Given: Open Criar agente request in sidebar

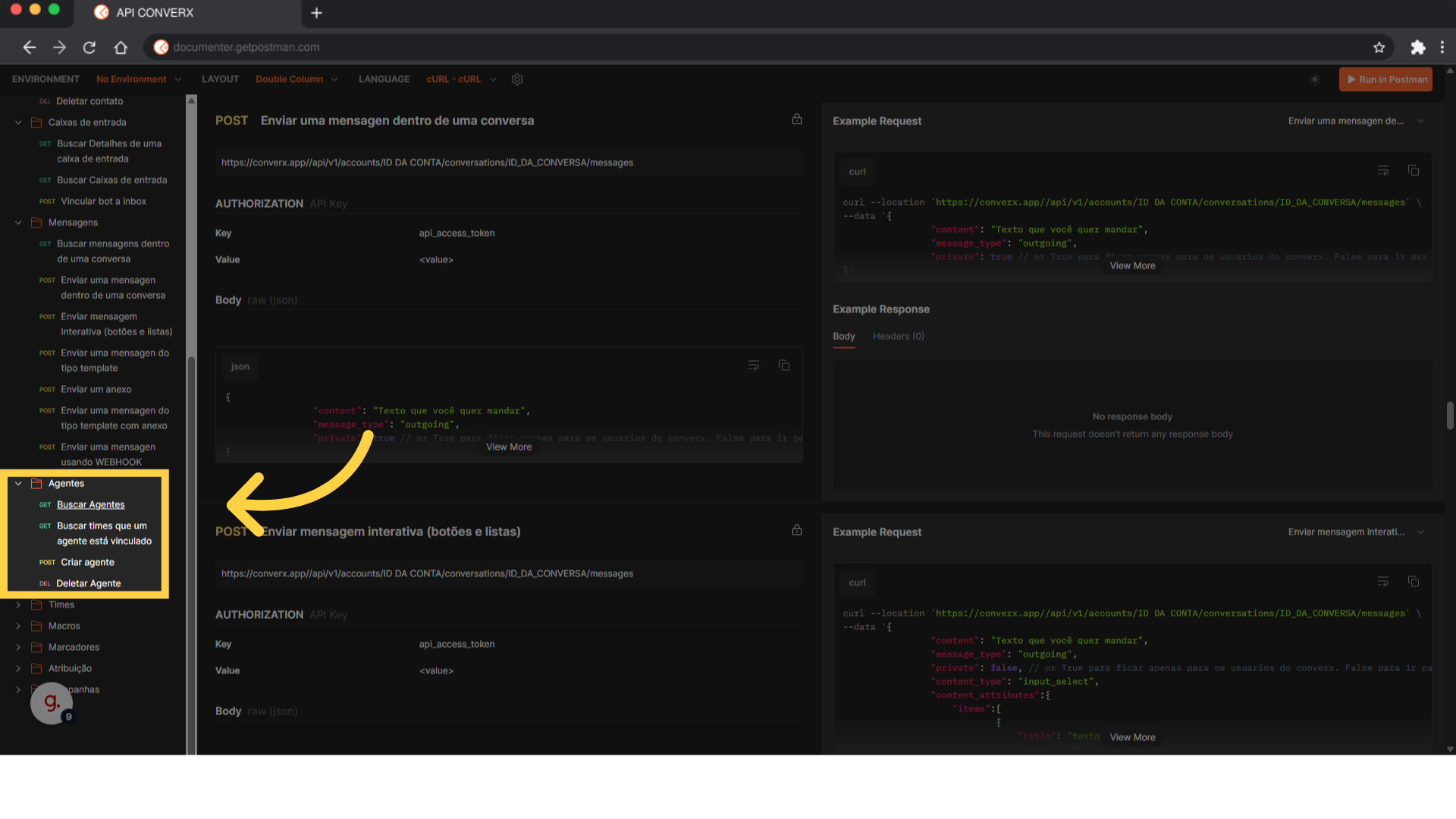Looking at the screenshot, I should click(x=87, y=562).
